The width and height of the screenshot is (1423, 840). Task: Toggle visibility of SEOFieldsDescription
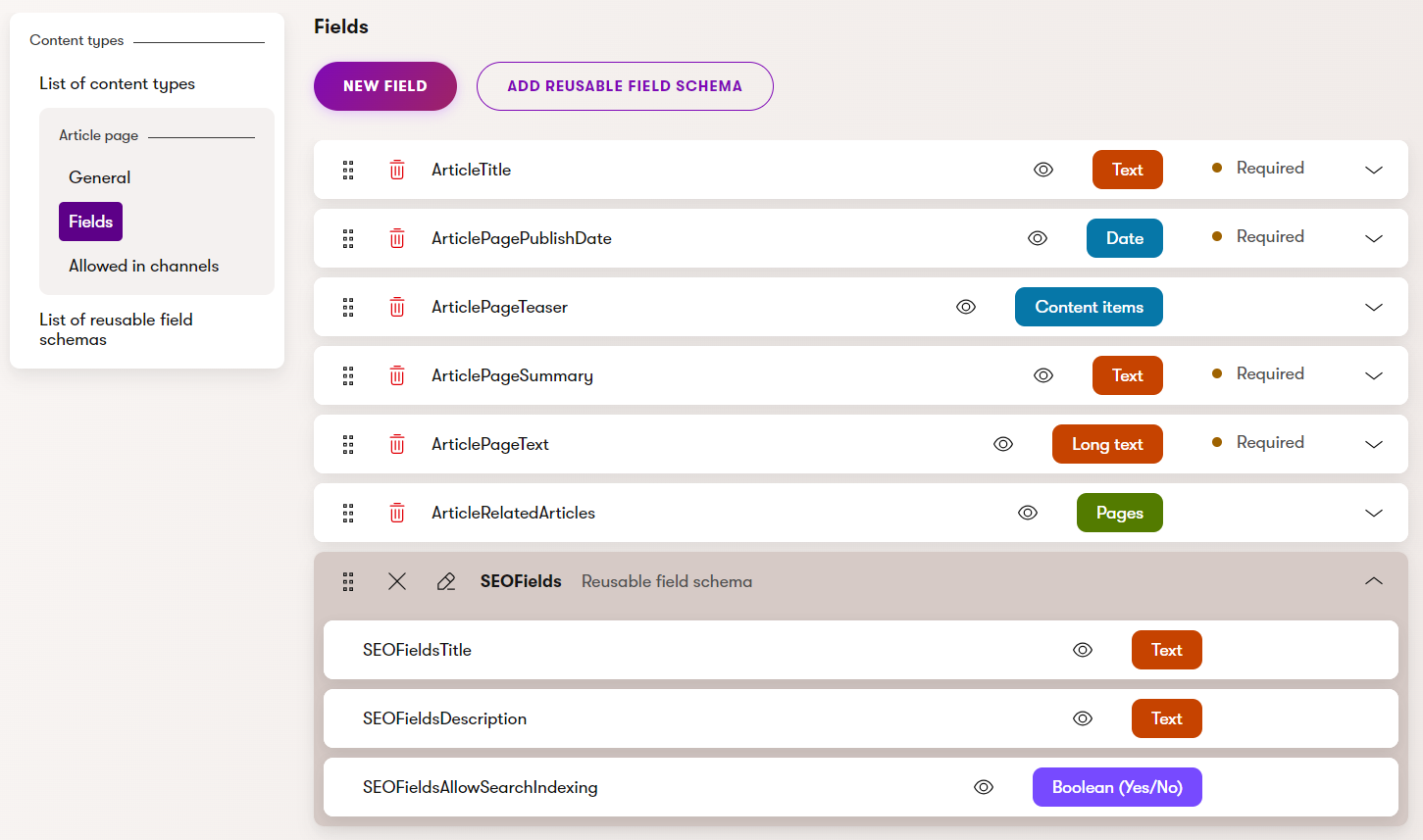point(1083,718)
